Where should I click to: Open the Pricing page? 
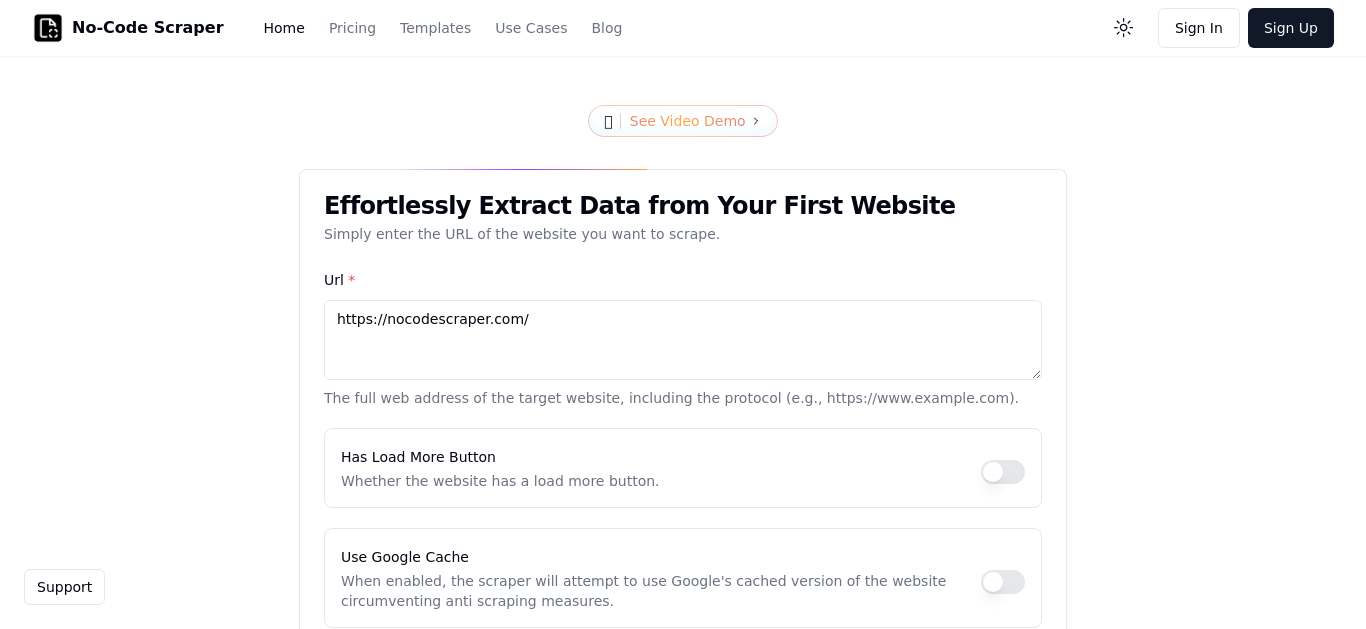point(352,28)
